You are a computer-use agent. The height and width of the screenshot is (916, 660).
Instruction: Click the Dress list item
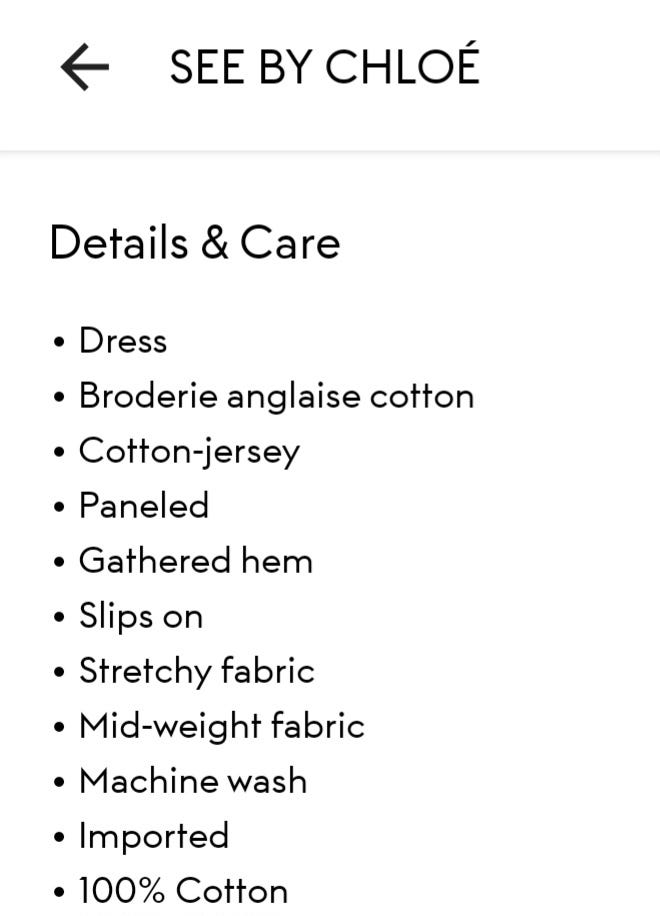(x=123, y=341)
